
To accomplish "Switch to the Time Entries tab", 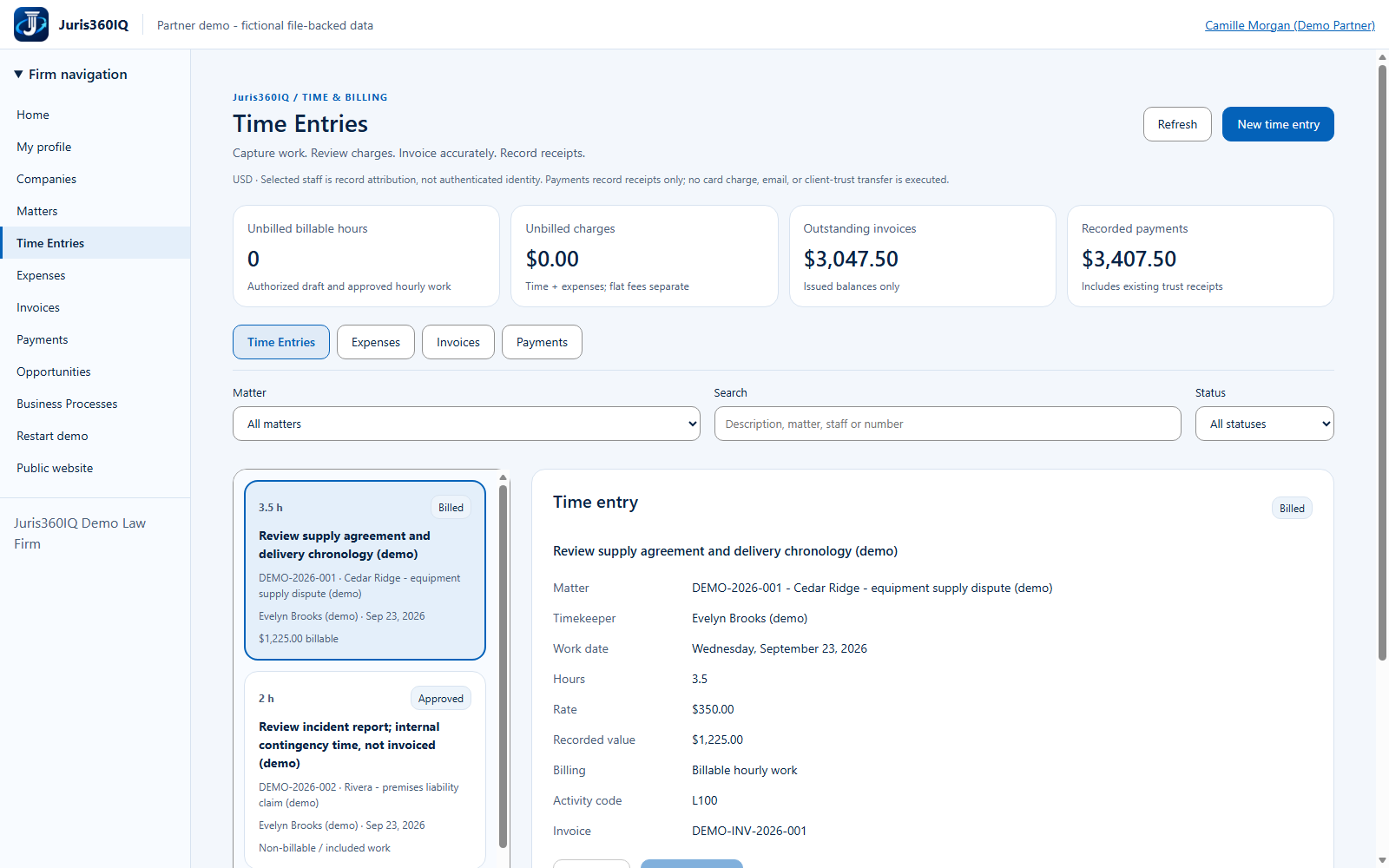I will pyautogui.click(x=281, y=342).
